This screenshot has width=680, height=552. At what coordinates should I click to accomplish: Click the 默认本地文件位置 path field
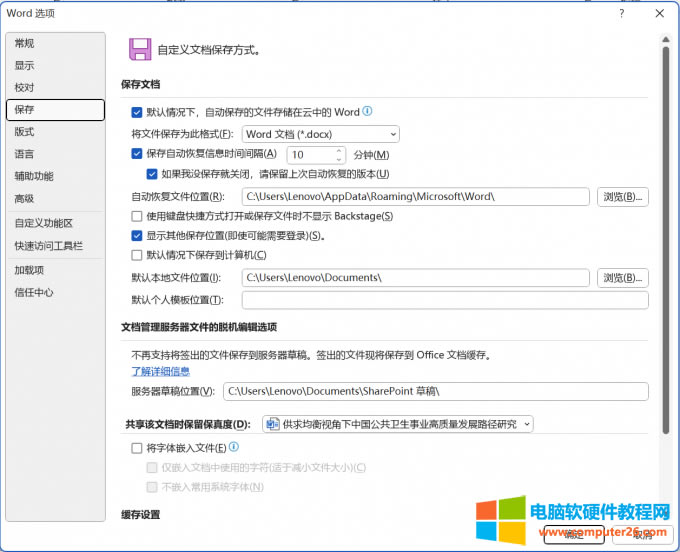pos(415,278)
